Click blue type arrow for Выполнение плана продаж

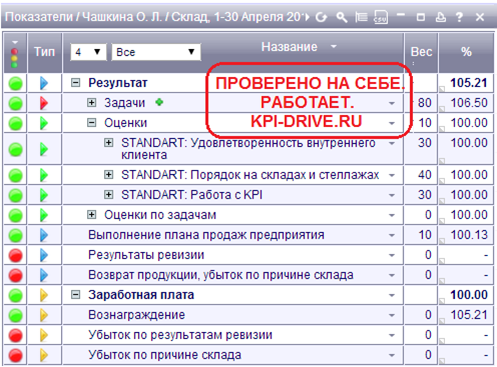tap(44, 235)
